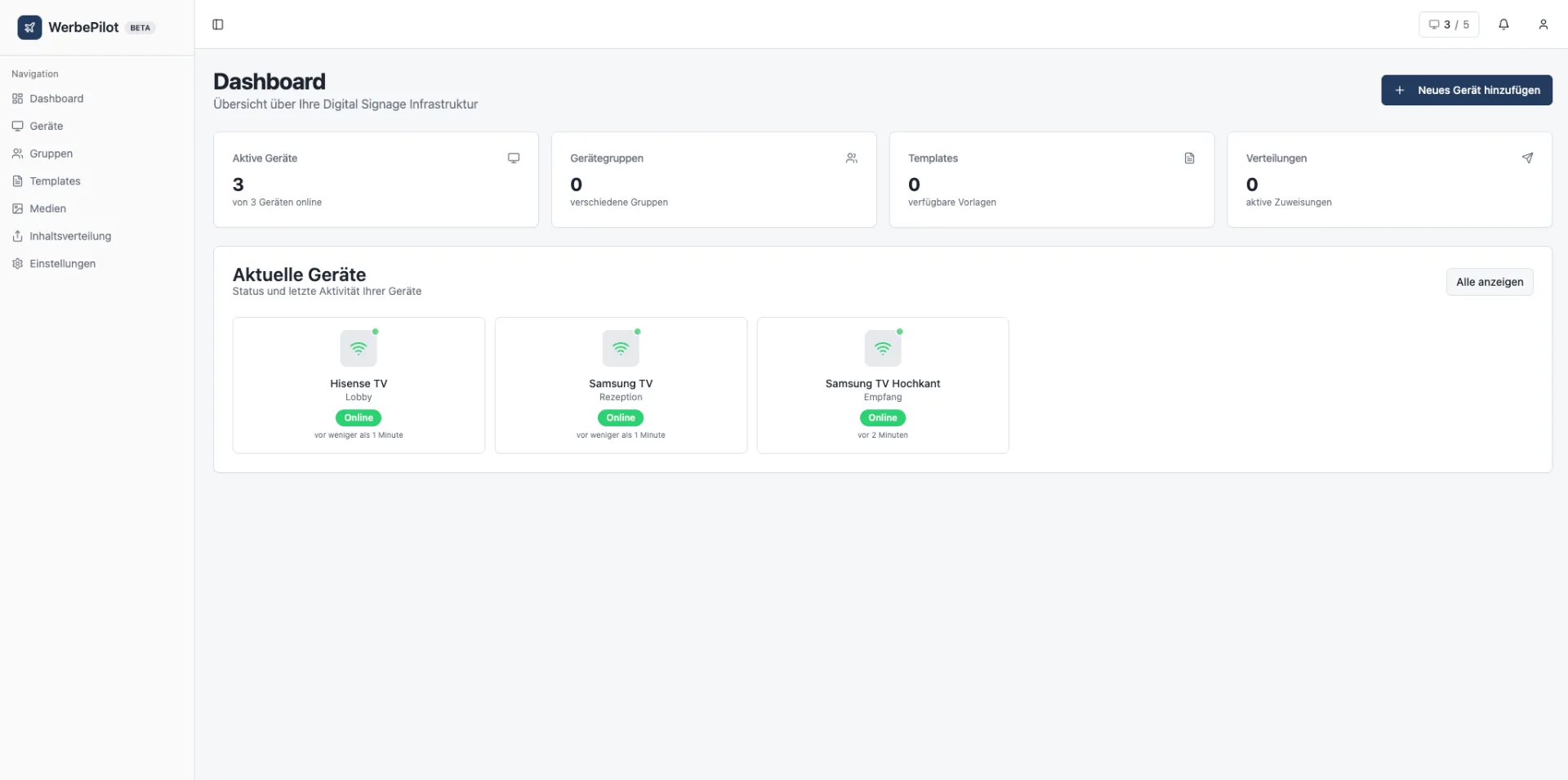
Task: Open the Hisense TV device name
Action: 359,383
